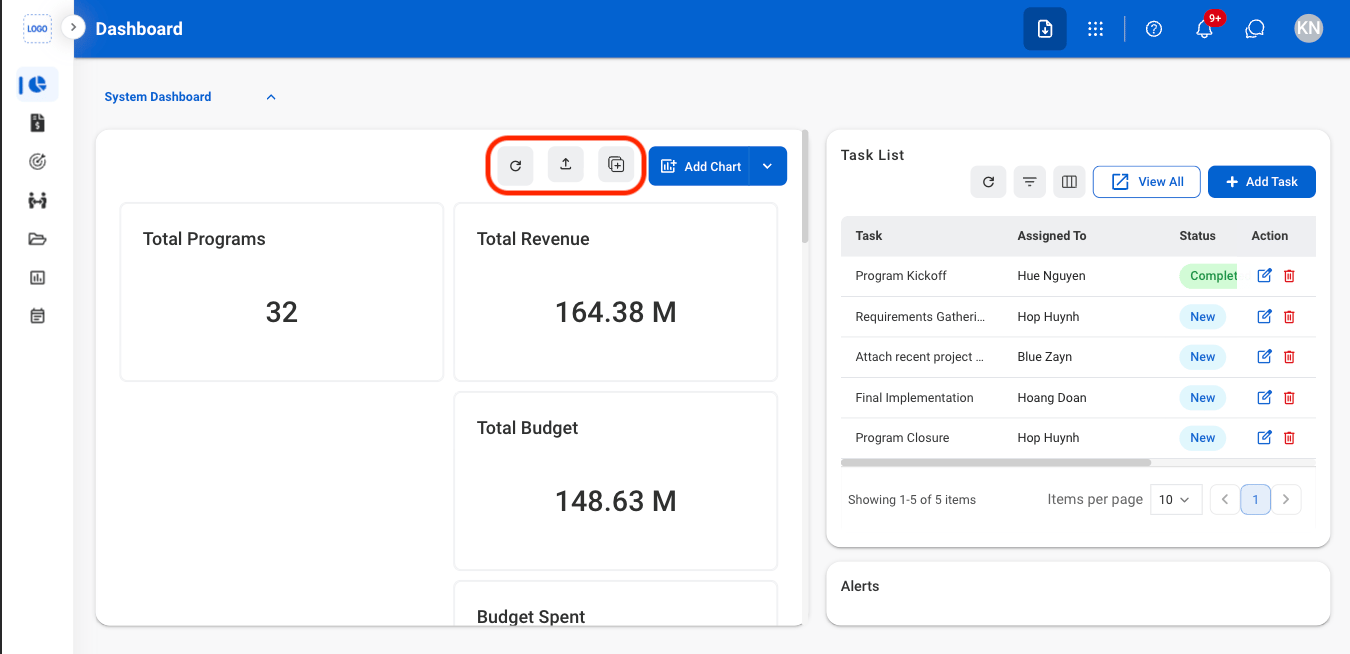The width and height of the screenshot is (1350, 654).
Task: Edit the Program Closure task
Action: (x=1264, y=438)
